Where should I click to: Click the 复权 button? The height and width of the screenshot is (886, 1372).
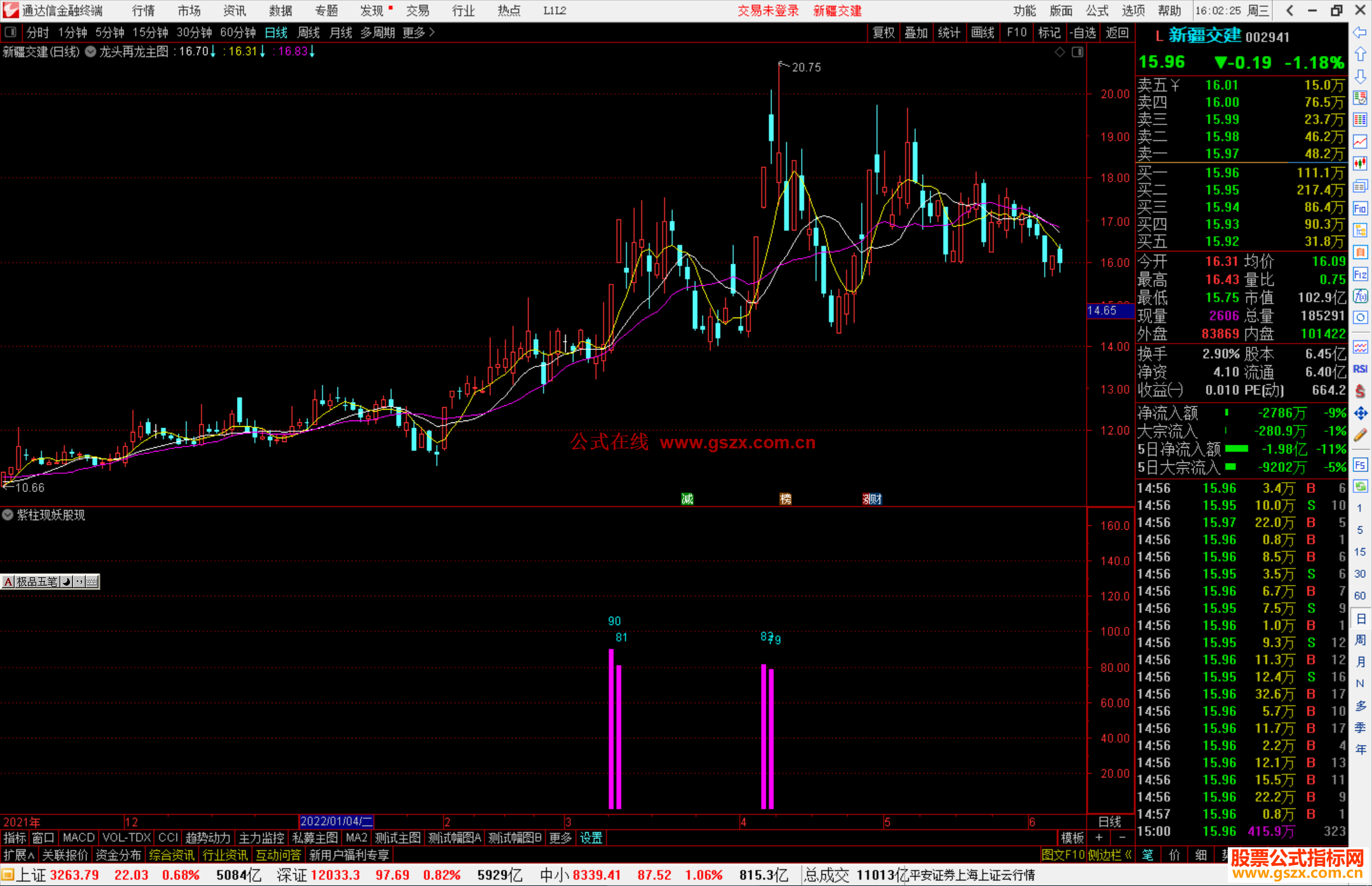884,32
